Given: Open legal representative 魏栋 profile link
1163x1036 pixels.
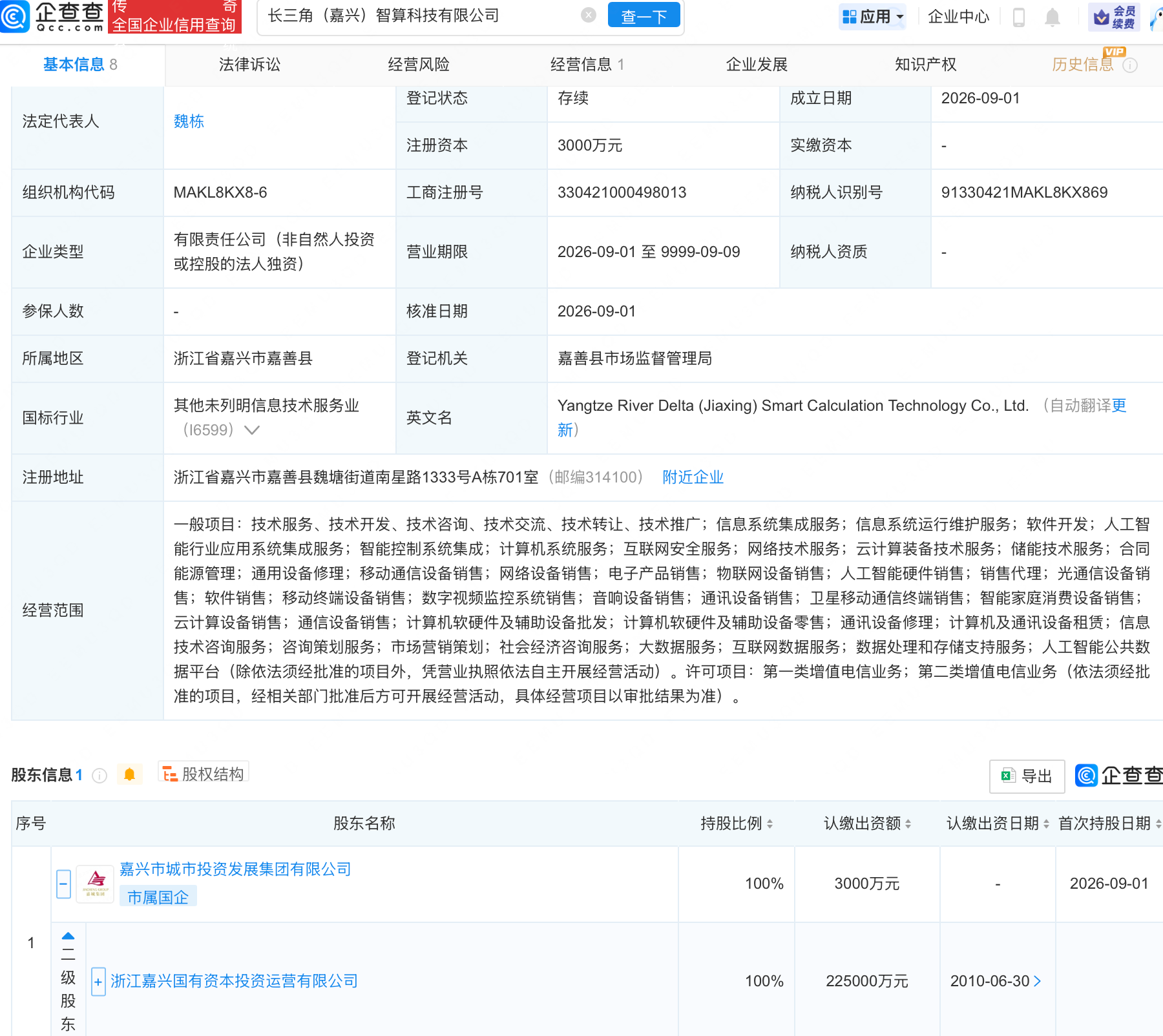Looking at the screenshot, I should 189,121.
